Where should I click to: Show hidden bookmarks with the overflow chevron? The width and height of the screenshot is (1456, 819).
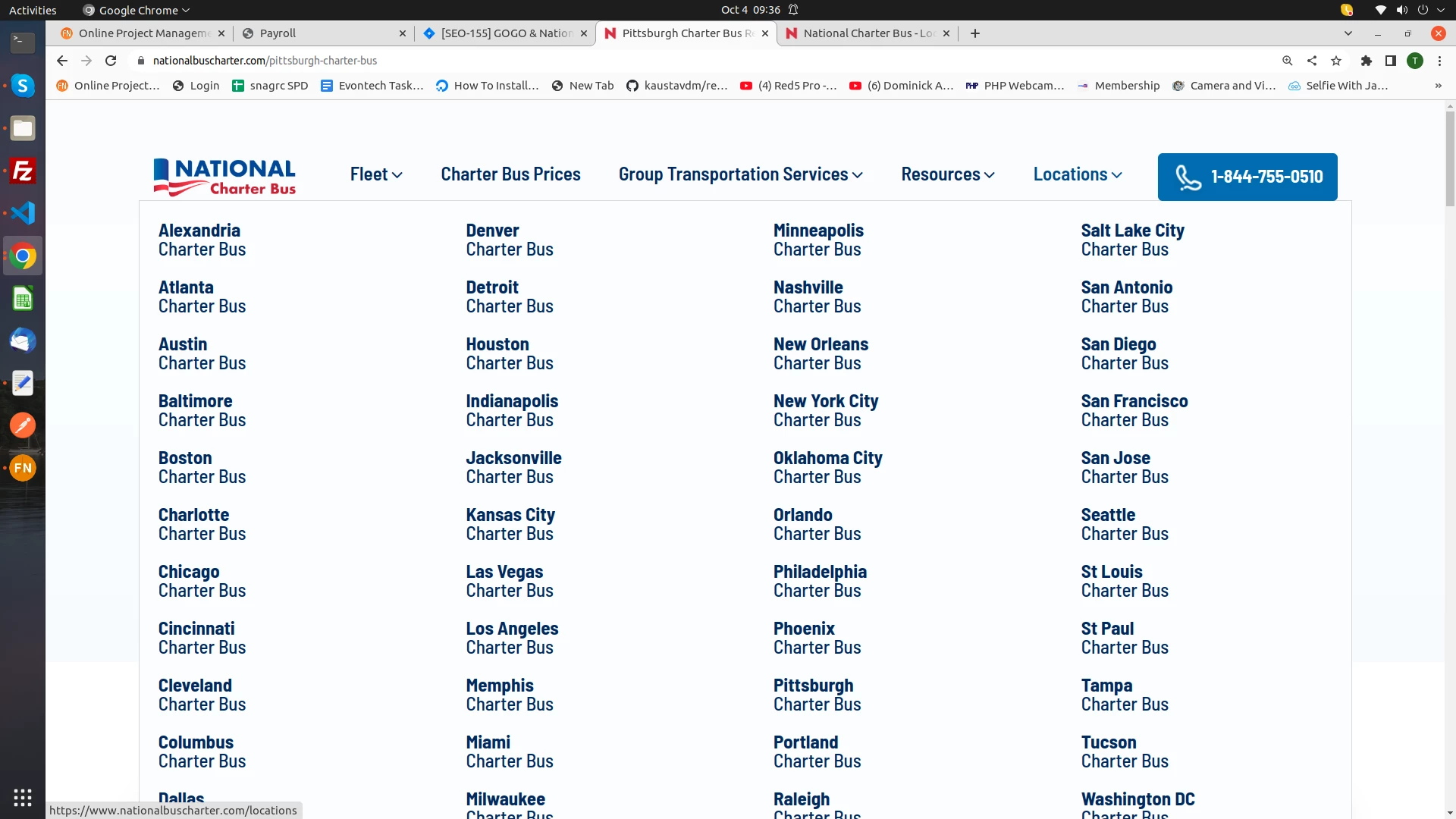[1438, 86]
